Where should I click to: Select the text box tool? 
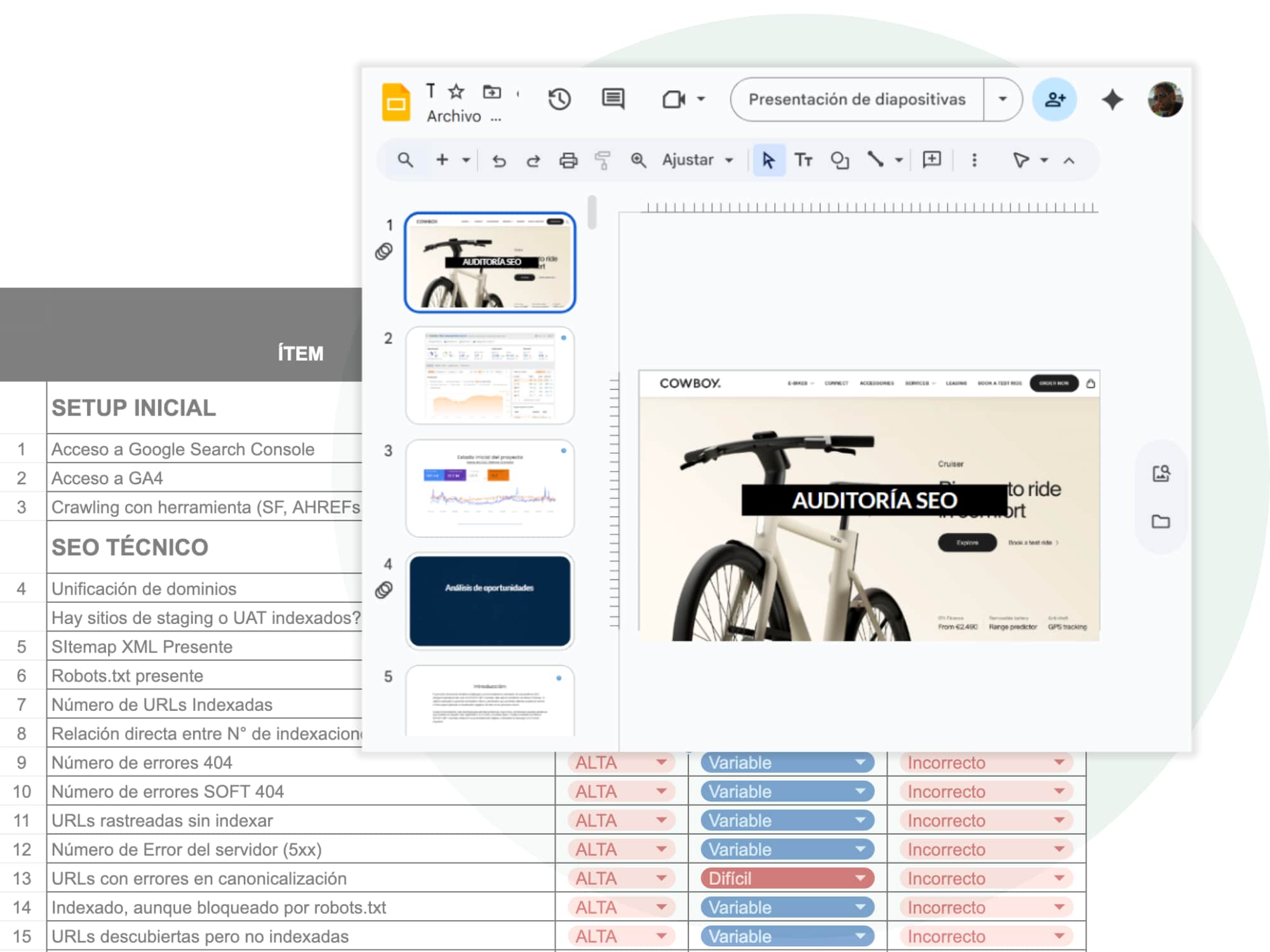(803, 161)
